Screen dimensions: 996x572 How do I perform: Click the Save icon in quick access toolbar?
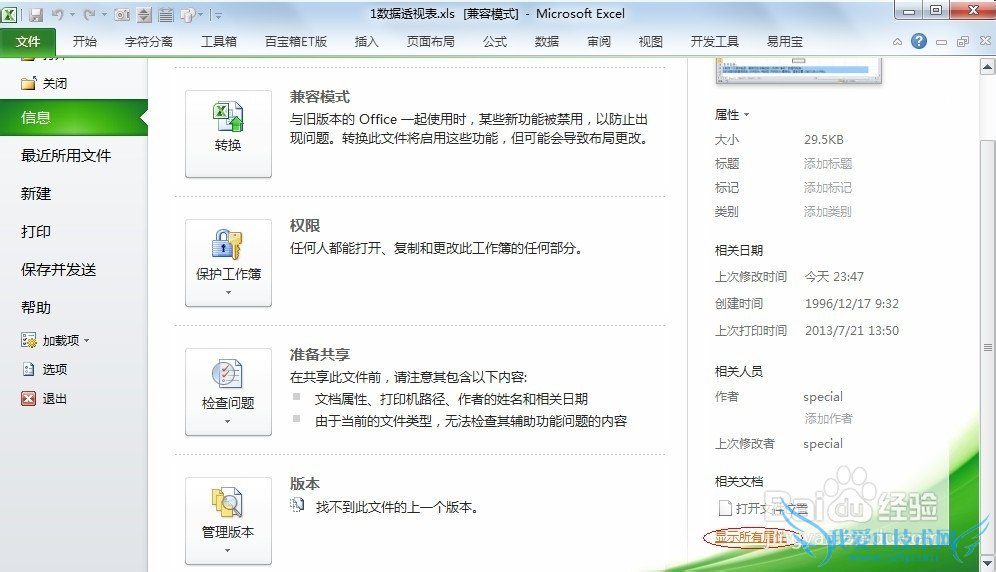pos(36,14)
